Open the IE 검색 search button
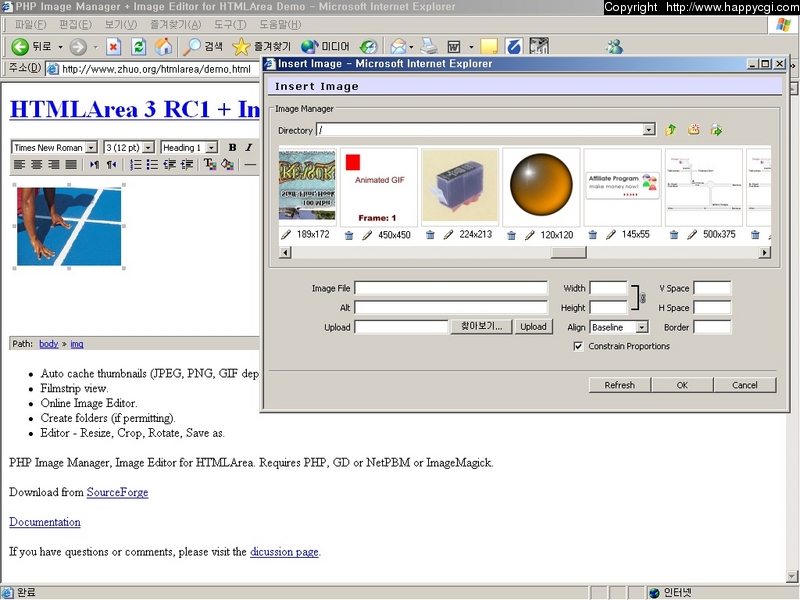This screenshot has height=600, width=800. point(203,47)
